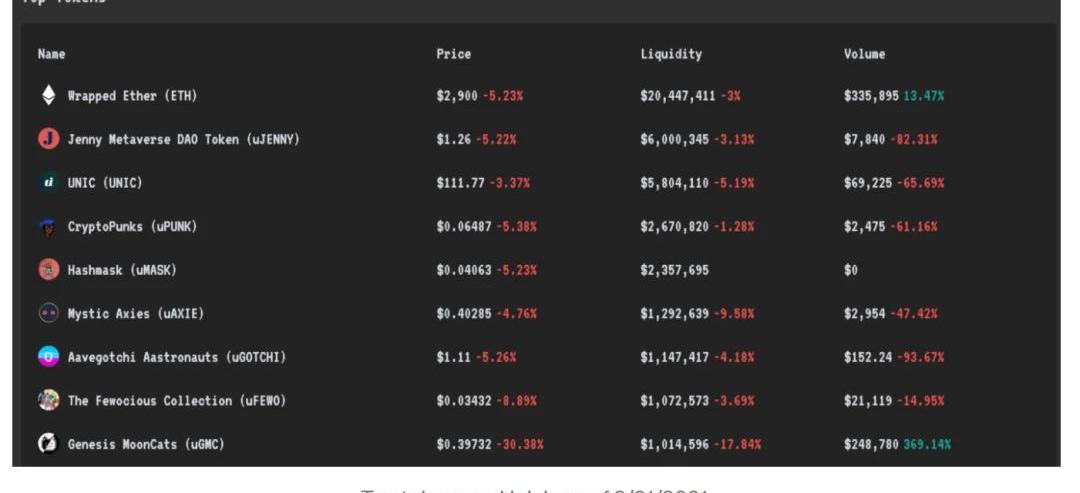This screenshot has height=493, width=1080.
Task: Open the Hashmask (uMASK) token page
Action: [x=122, y=270]
